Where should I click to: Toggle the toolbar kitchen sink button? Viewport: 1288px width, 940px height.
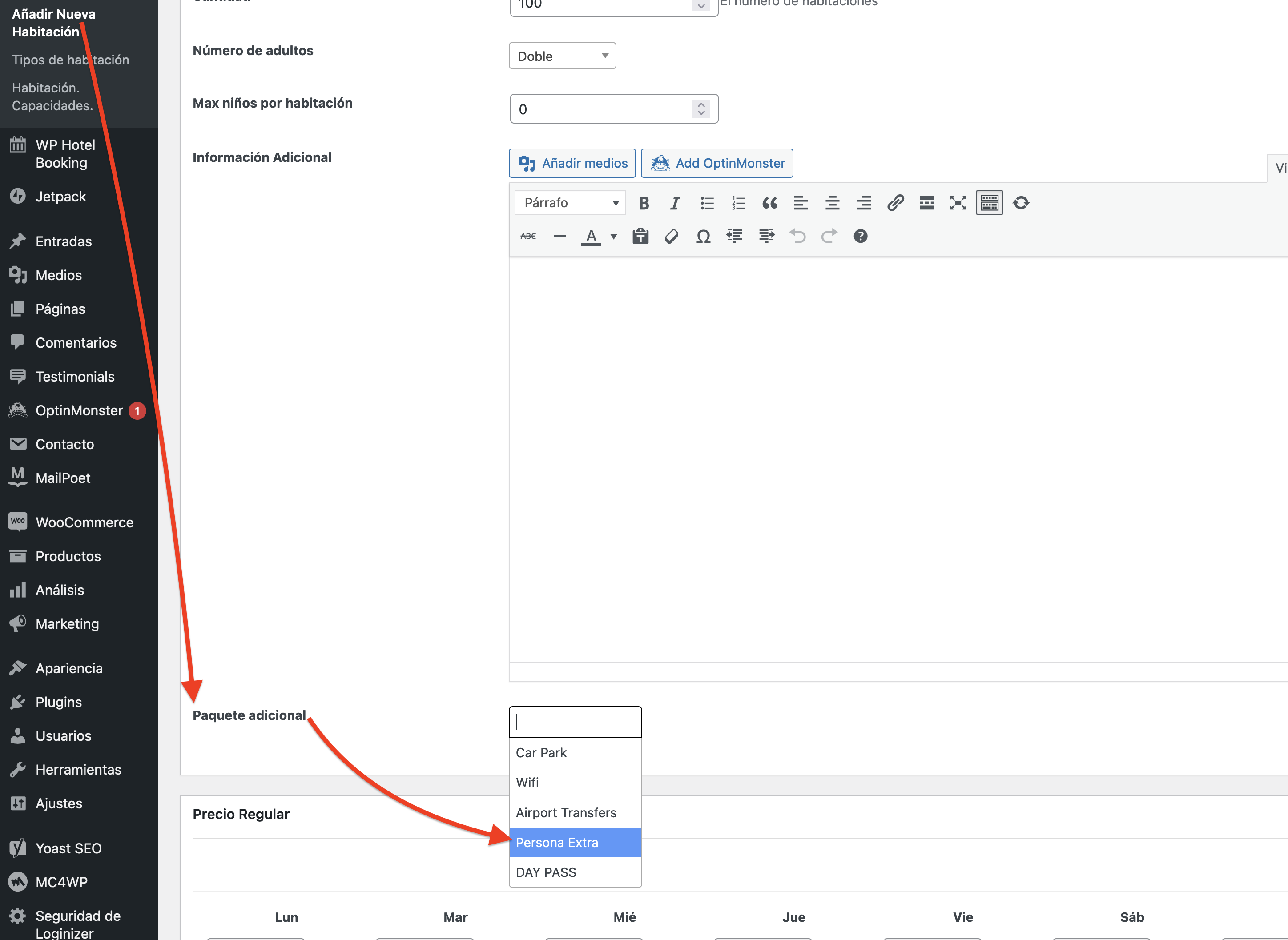click(x=989, y=203)
